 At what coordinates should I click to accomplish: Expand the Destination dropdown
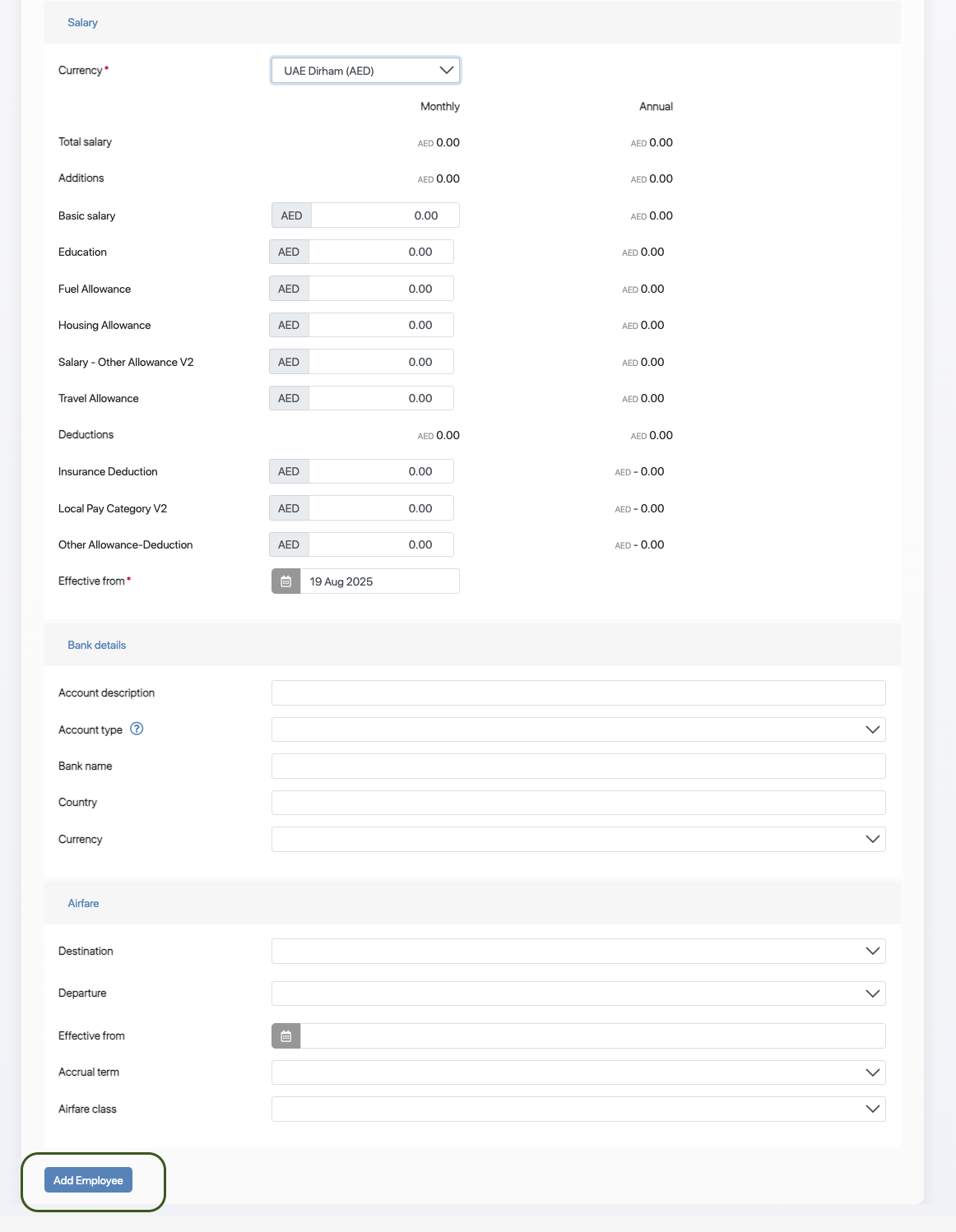pos(578,952)
